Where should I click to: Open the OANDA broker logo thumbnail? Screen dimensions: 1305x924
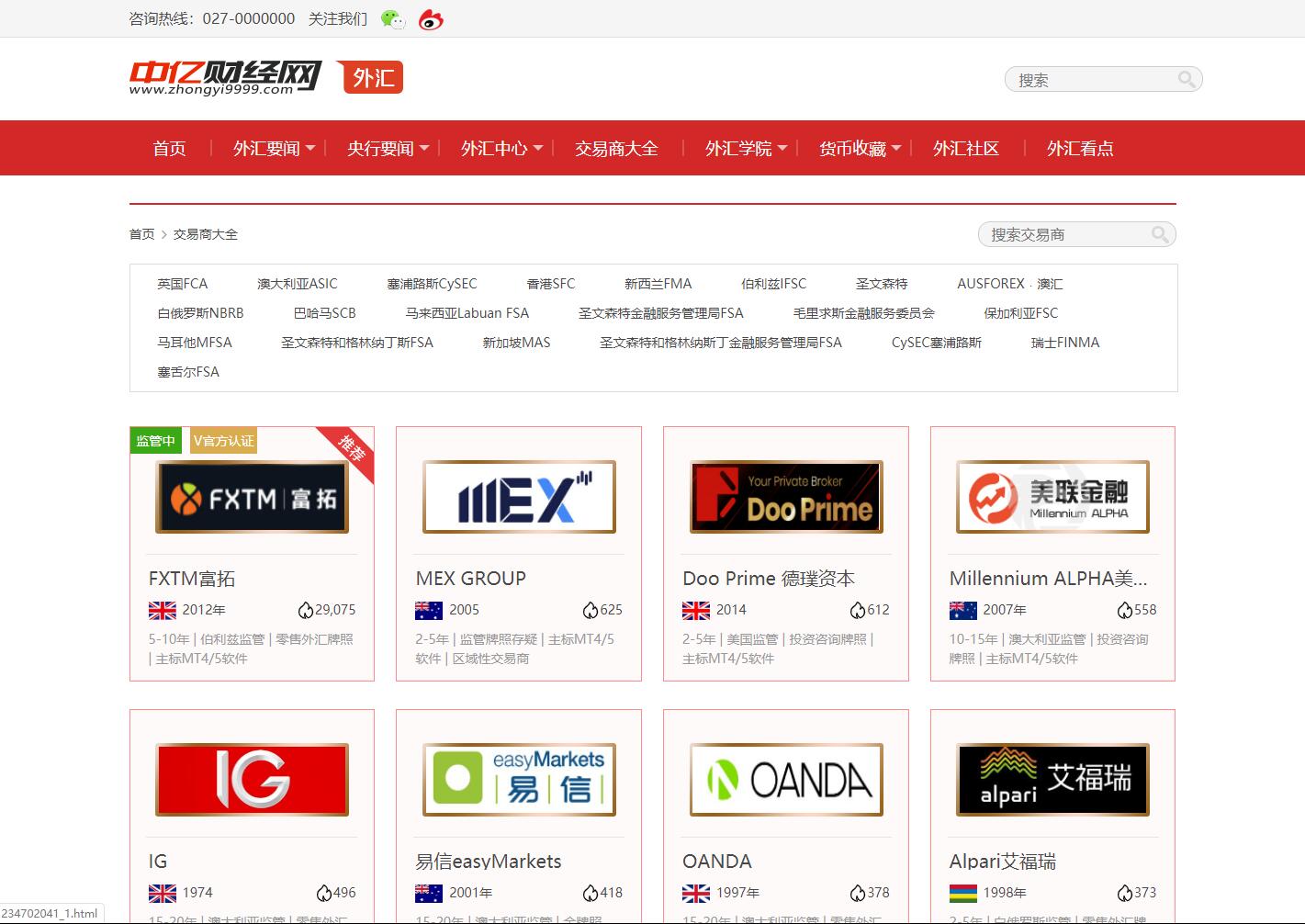(x=786, y=780)
